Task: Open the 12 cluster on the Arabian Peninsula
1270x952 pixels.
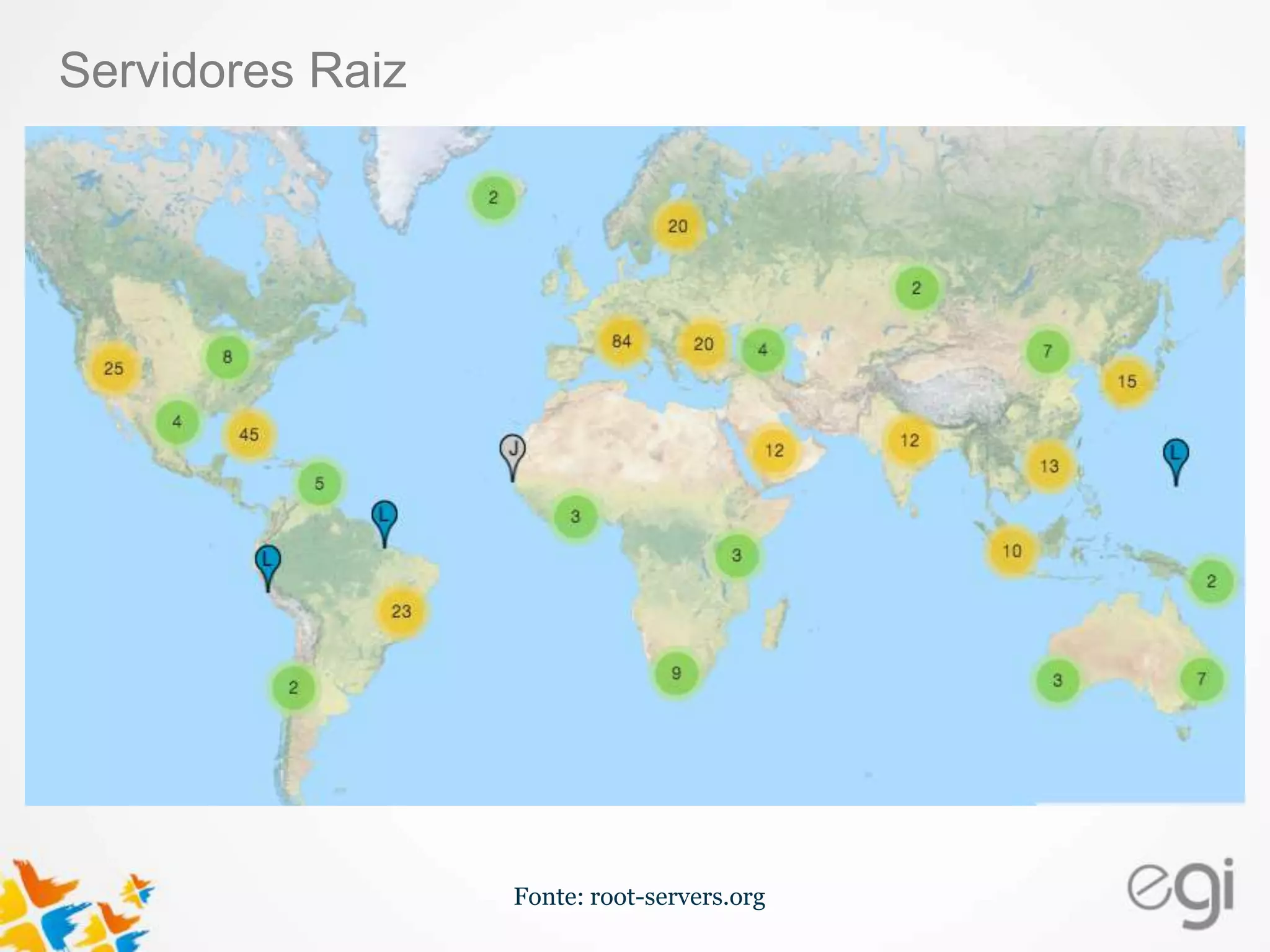Action: [775, 451]
